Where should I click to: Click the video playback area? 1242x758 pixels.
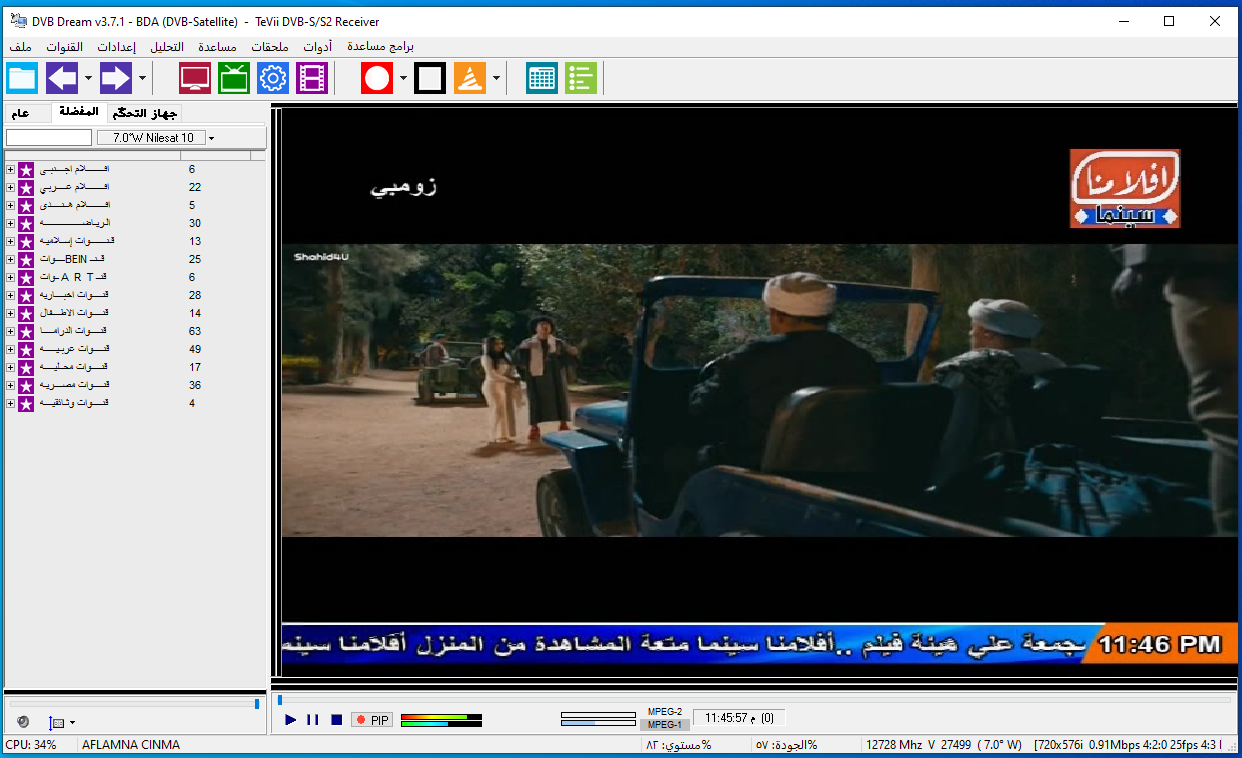coord(759,390)
